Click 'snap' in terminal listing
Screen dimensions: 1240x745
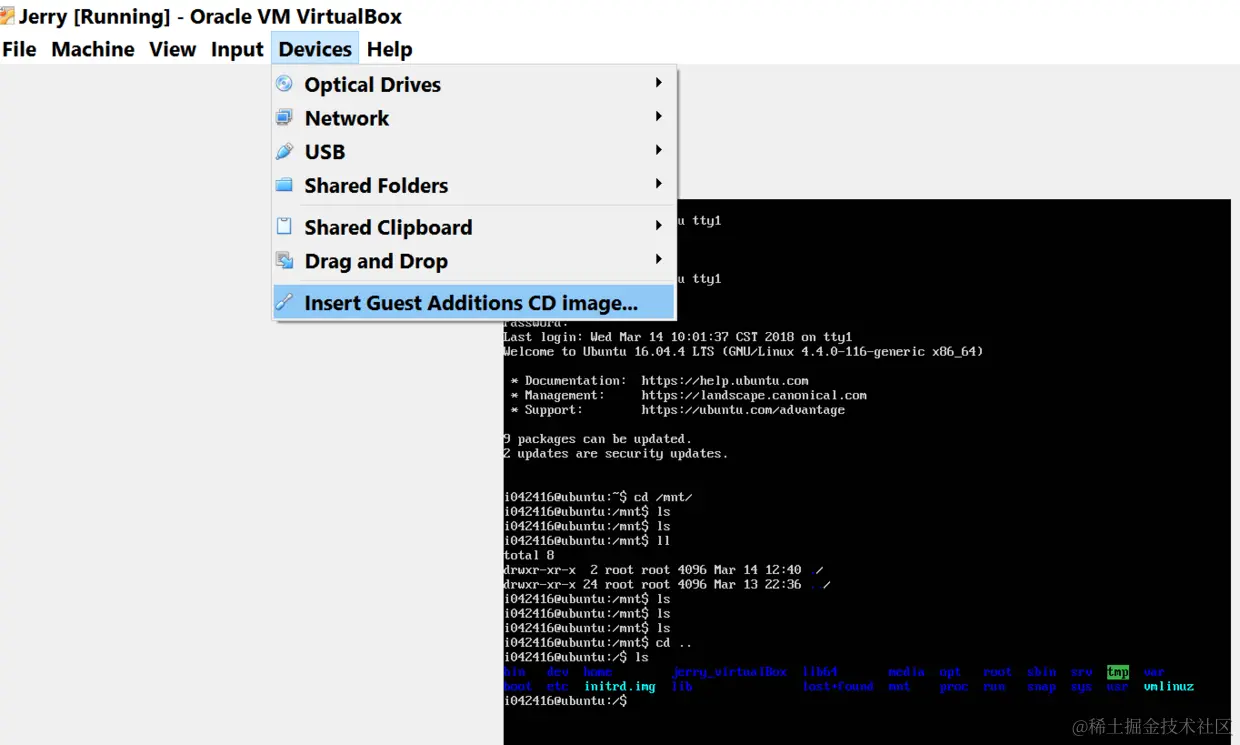pyautogui.click(x=1041, y=687)
